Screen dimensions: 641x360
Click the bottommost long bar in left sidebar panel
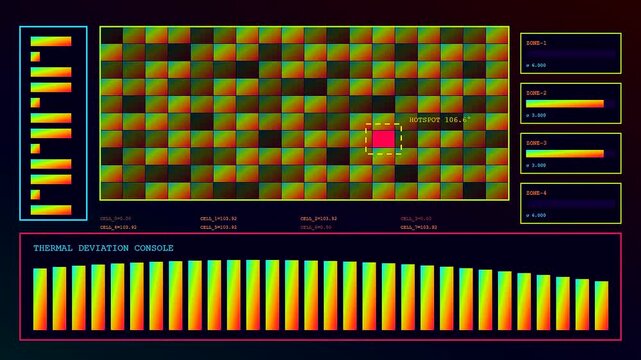51,210
